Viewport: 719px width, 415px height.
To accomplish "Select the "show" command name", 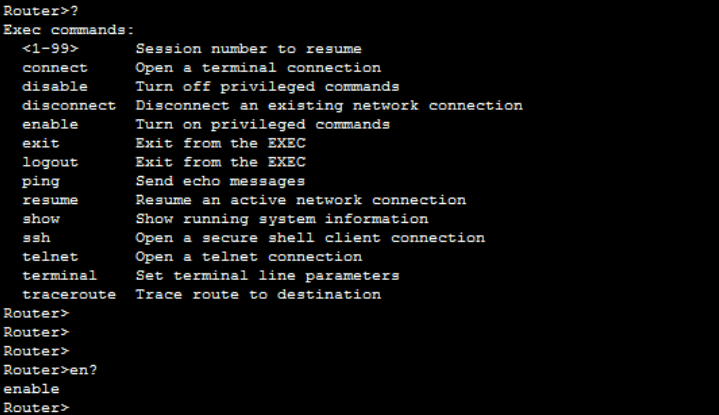I will click(x=41, y=219).
